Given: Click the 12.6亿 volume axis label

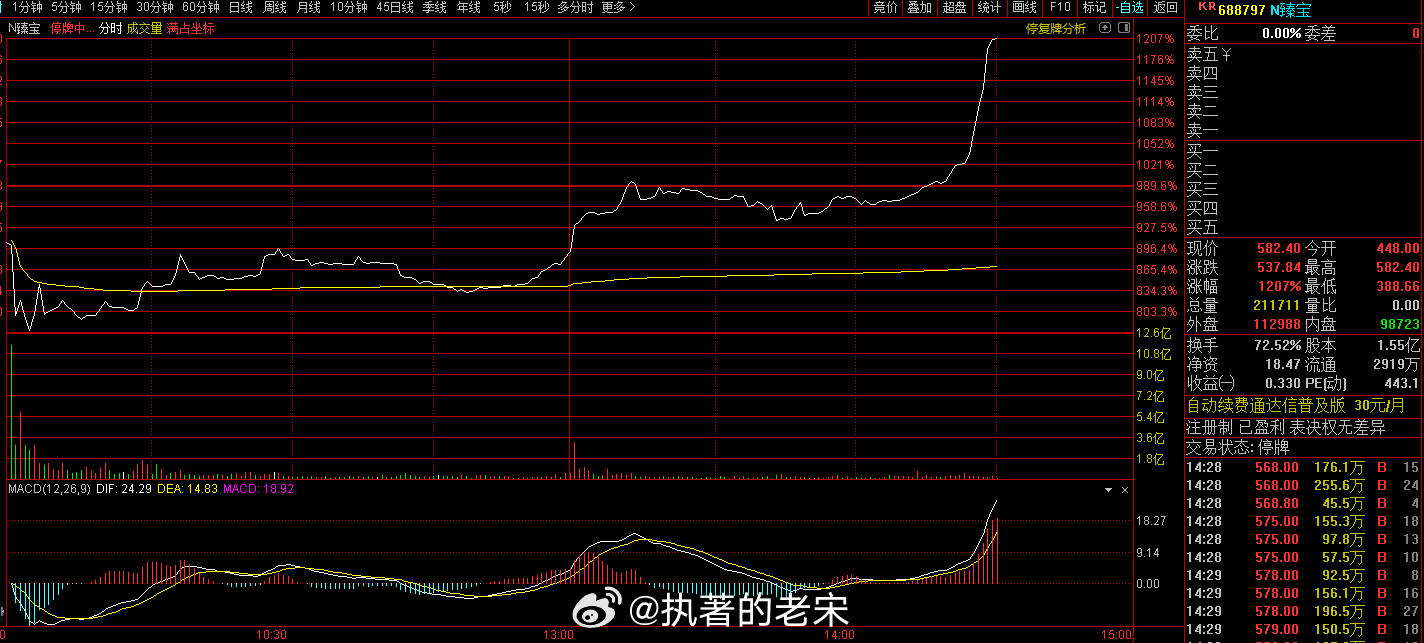Looking at the screenshot, I should point(1152,333).
